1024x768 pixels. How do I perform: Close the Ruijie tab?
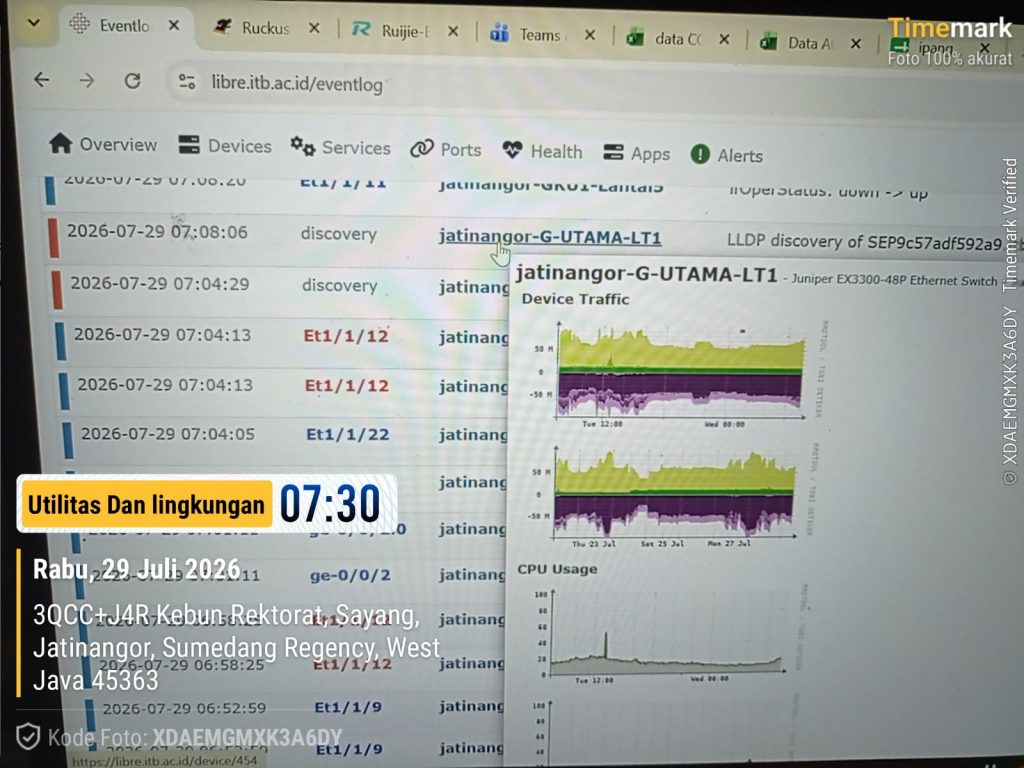pyautogui.click(x=453, y=31)
